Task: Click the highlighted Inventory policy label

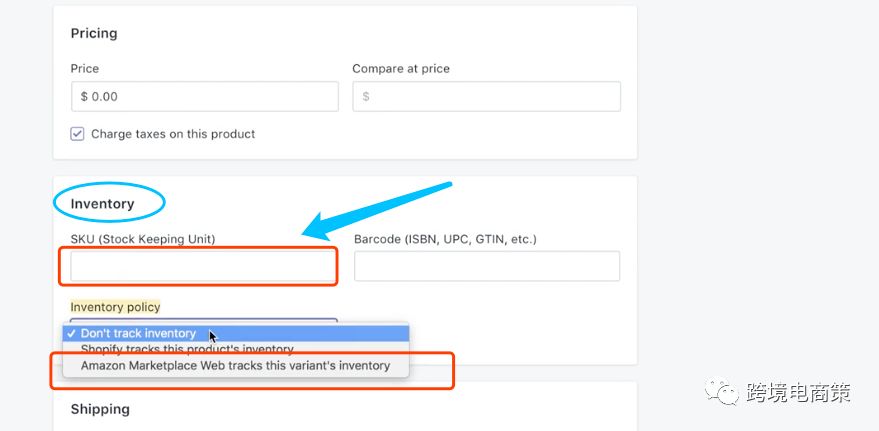Action: coord(115,307)
